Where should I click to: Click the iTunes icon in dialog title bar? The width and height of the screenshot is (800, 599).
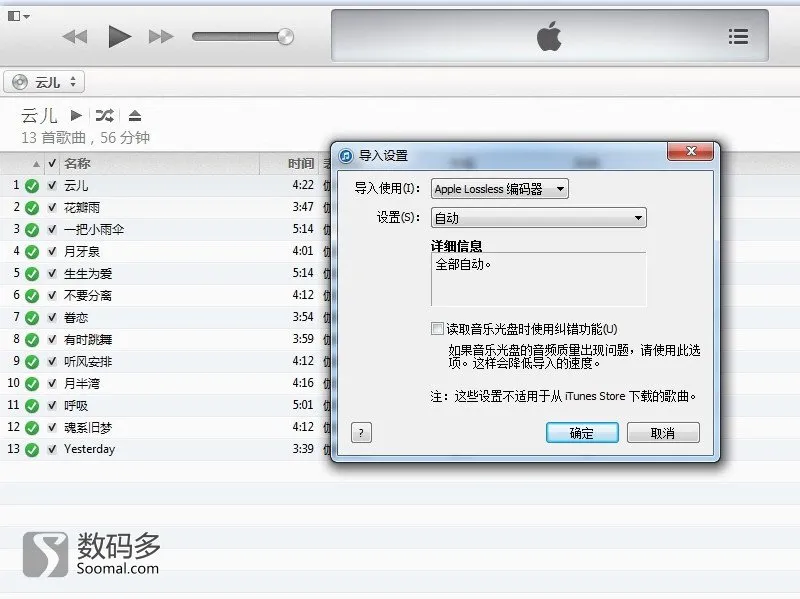click(x=346, y=156)
